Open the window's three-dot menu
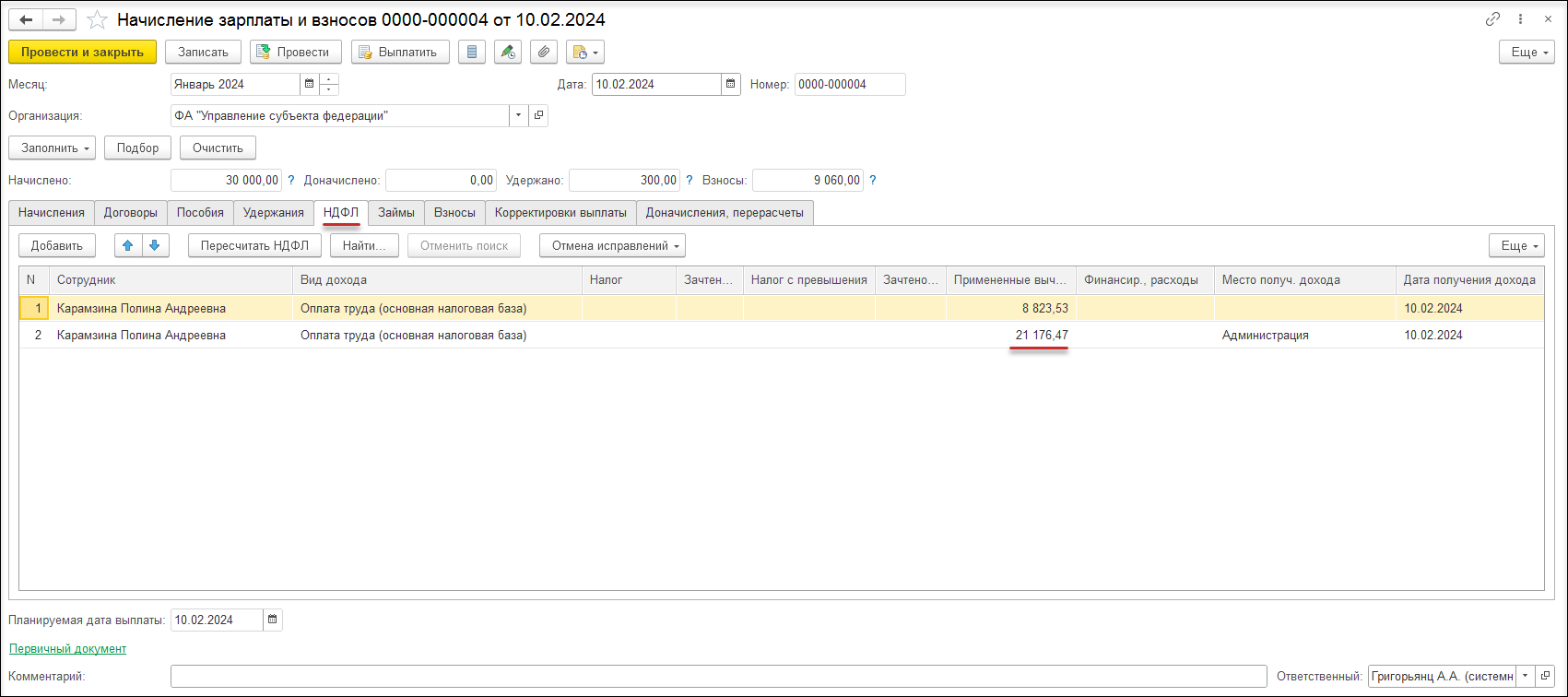This screenshot has width=1568, height=697. [1519, 19]
